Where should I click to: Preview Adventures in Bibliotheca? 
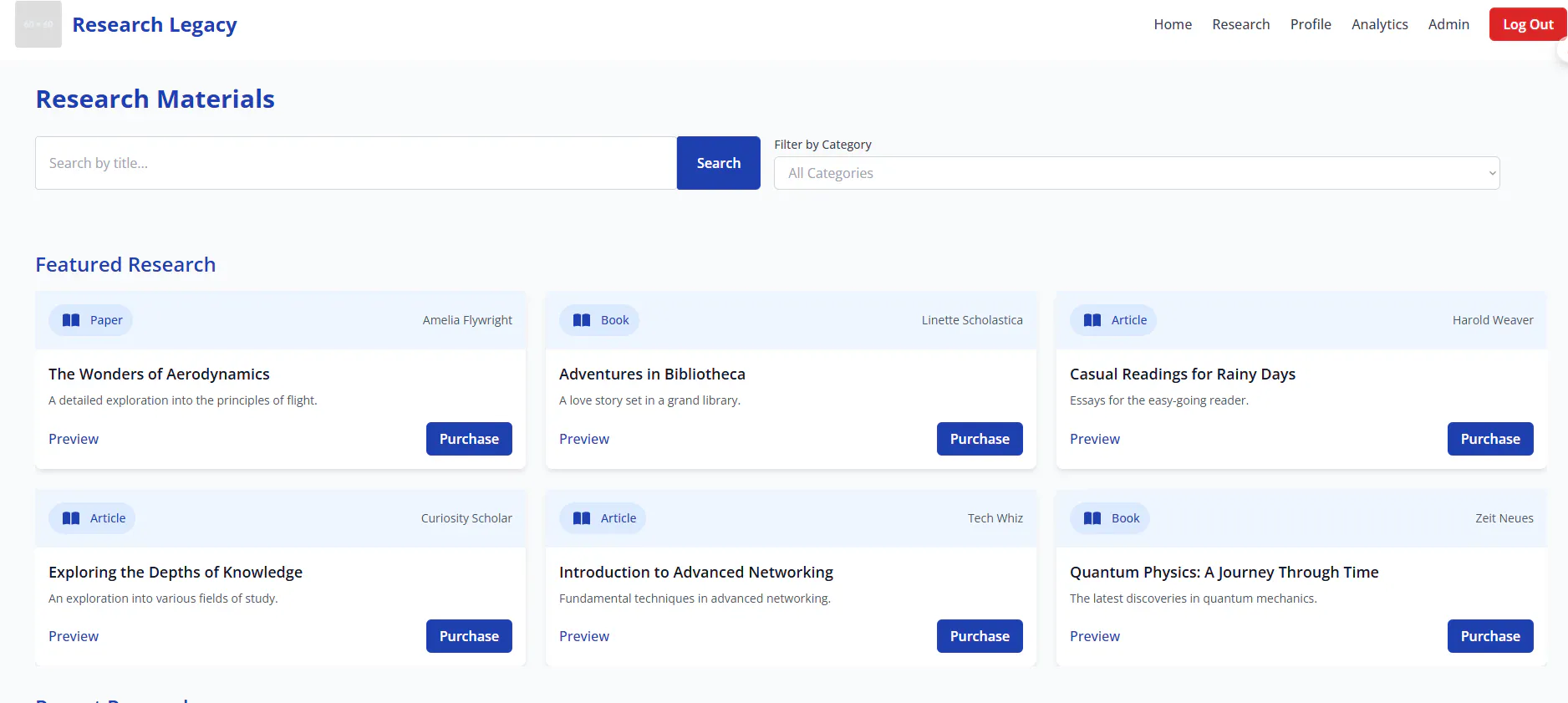(584, 439)
